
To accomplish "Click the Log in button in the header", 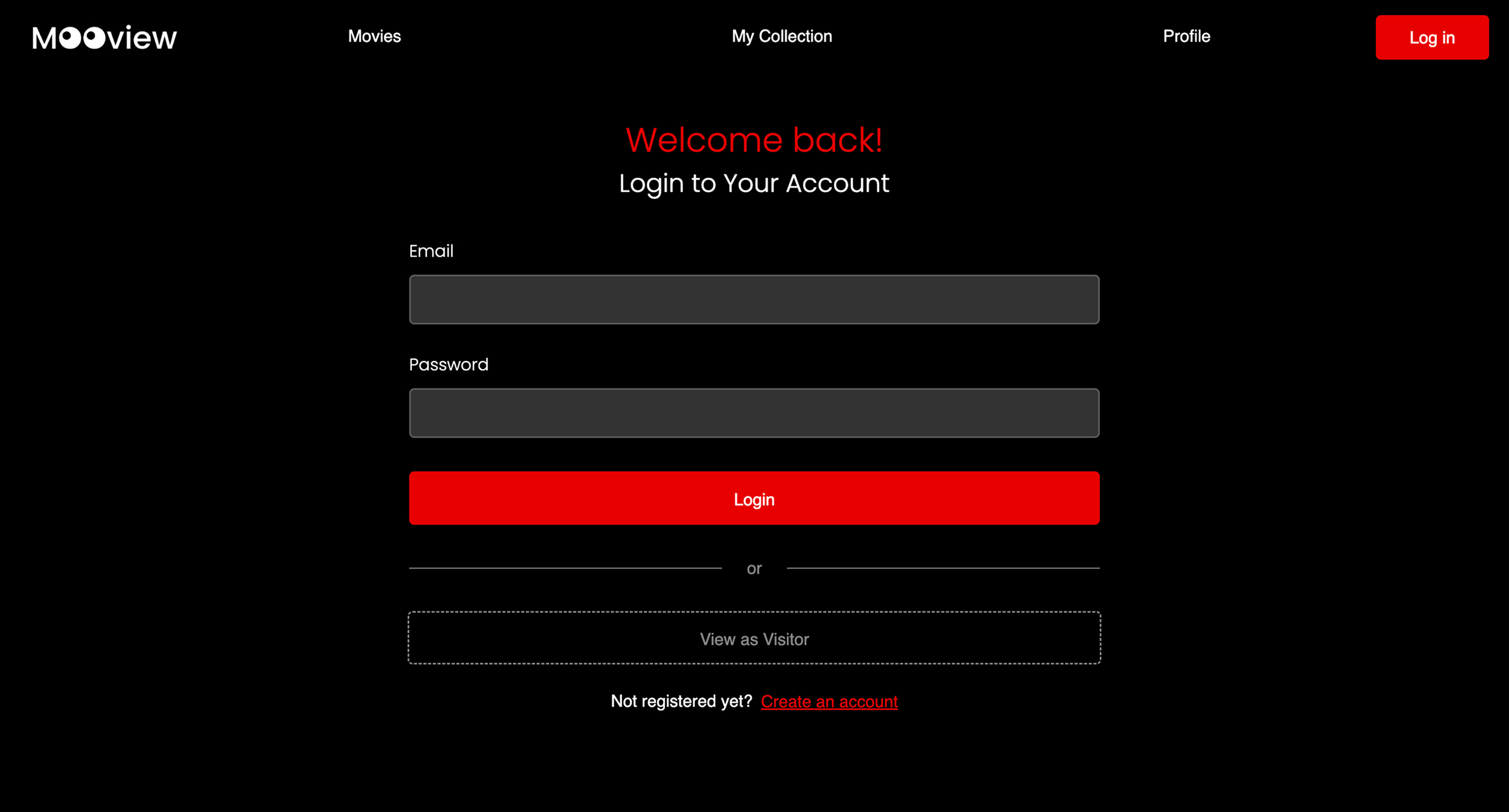I will (x=1432, y=37).
